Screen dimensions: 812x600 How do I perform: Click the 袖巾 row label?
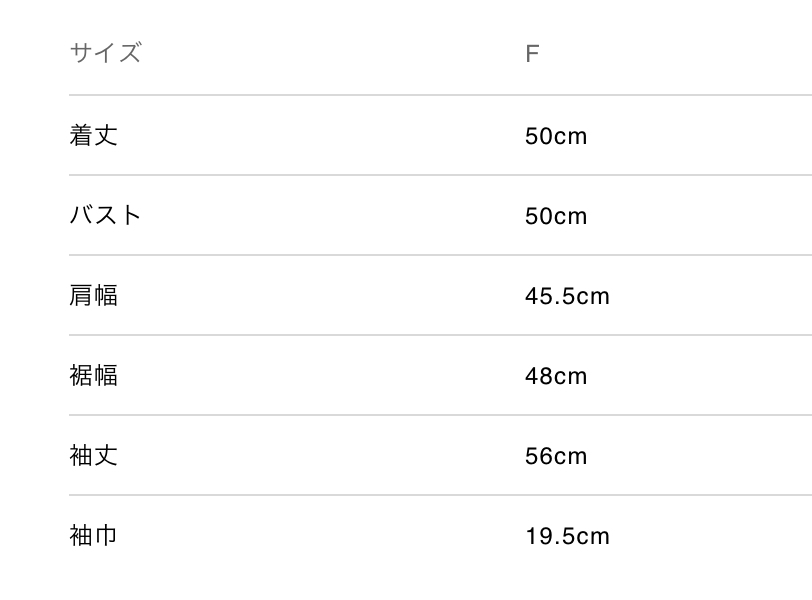[x=93, y=535]
